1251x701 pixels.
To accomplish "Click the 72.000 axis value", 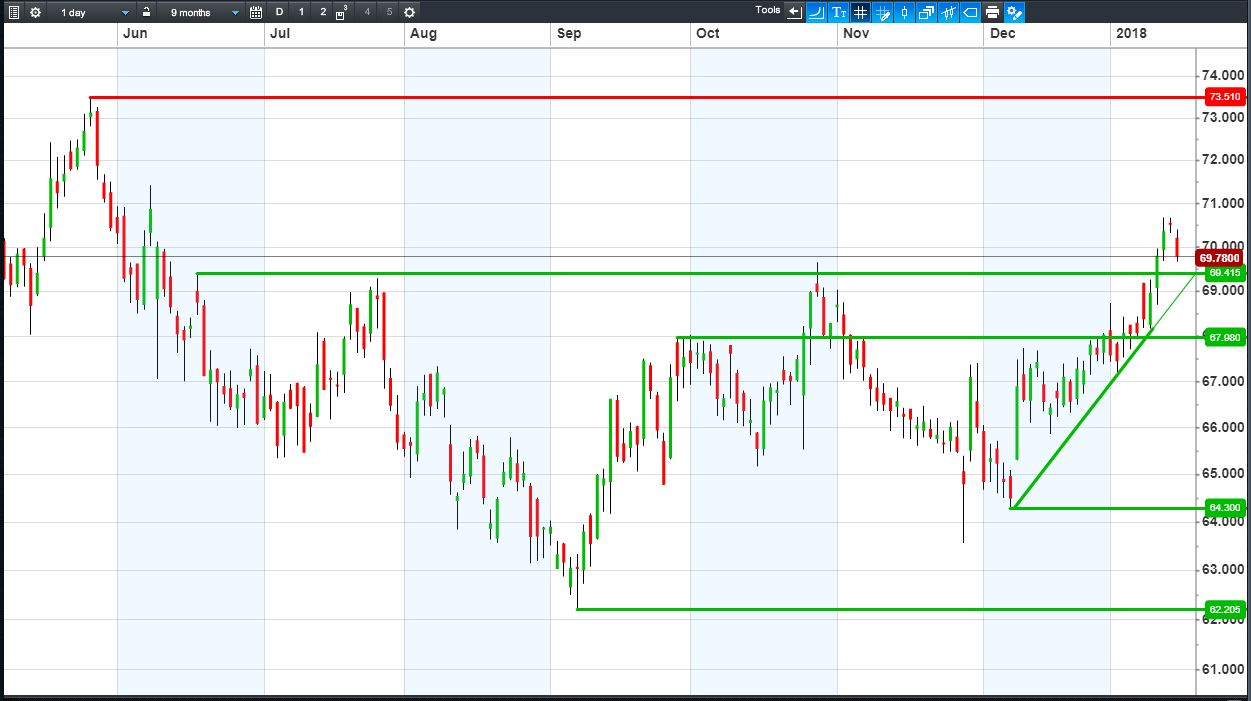I will [x=1222, y=160].
